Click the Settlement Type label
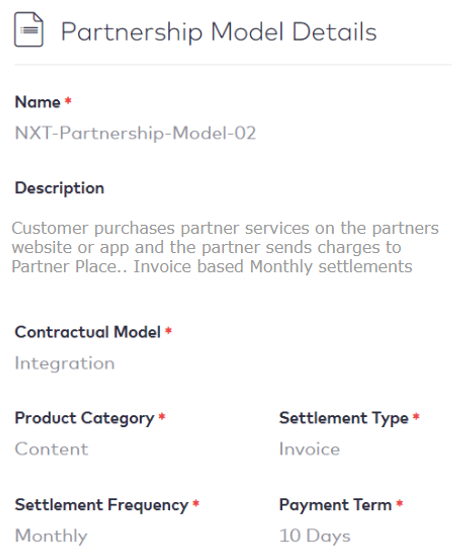The image size is (452, 560). coord(343,419)
